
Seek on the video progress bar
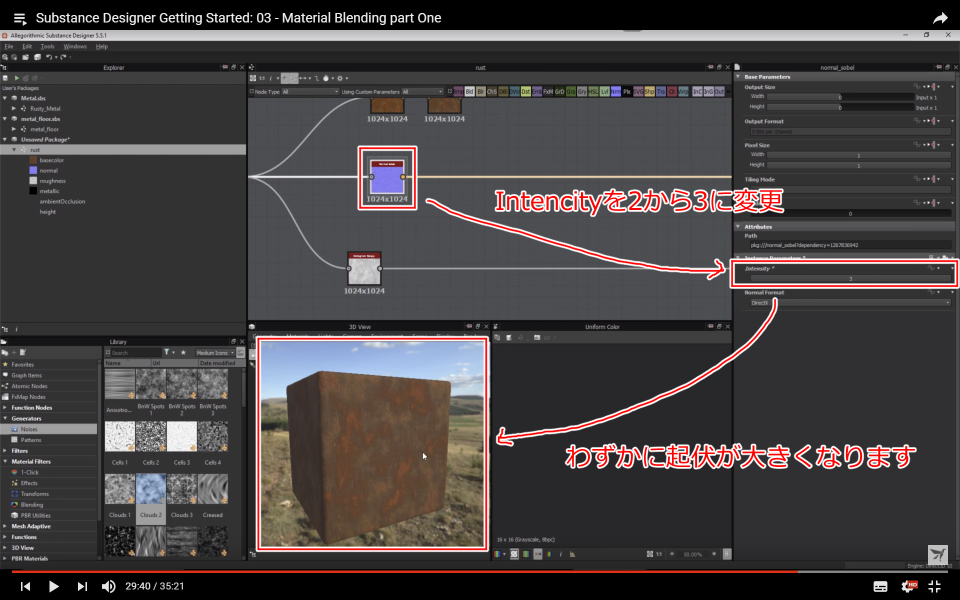480,571
